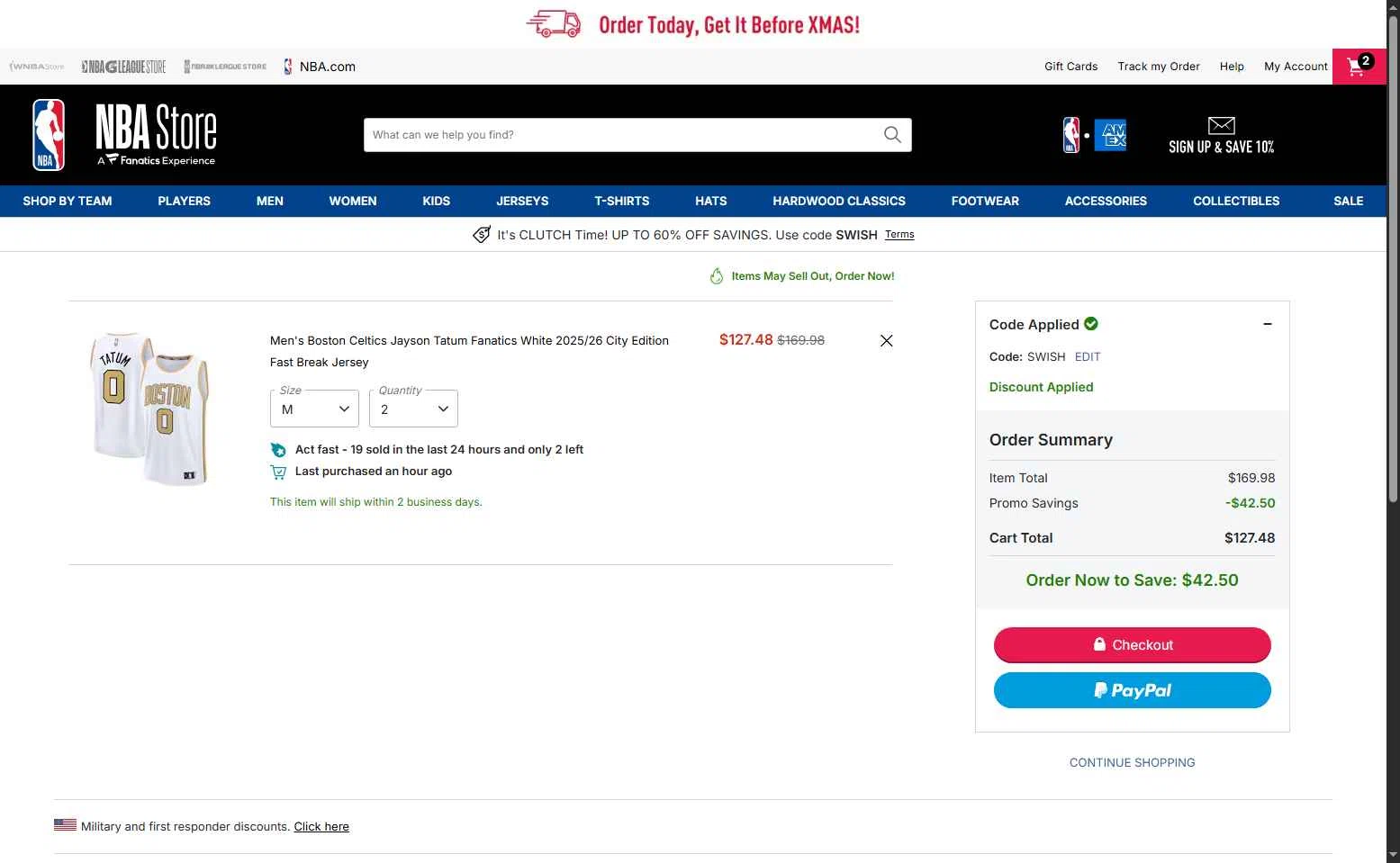The image size is (1400, 863).
Task: Open the ACCESSORIES menu
Action: (x=1106, y=201)
